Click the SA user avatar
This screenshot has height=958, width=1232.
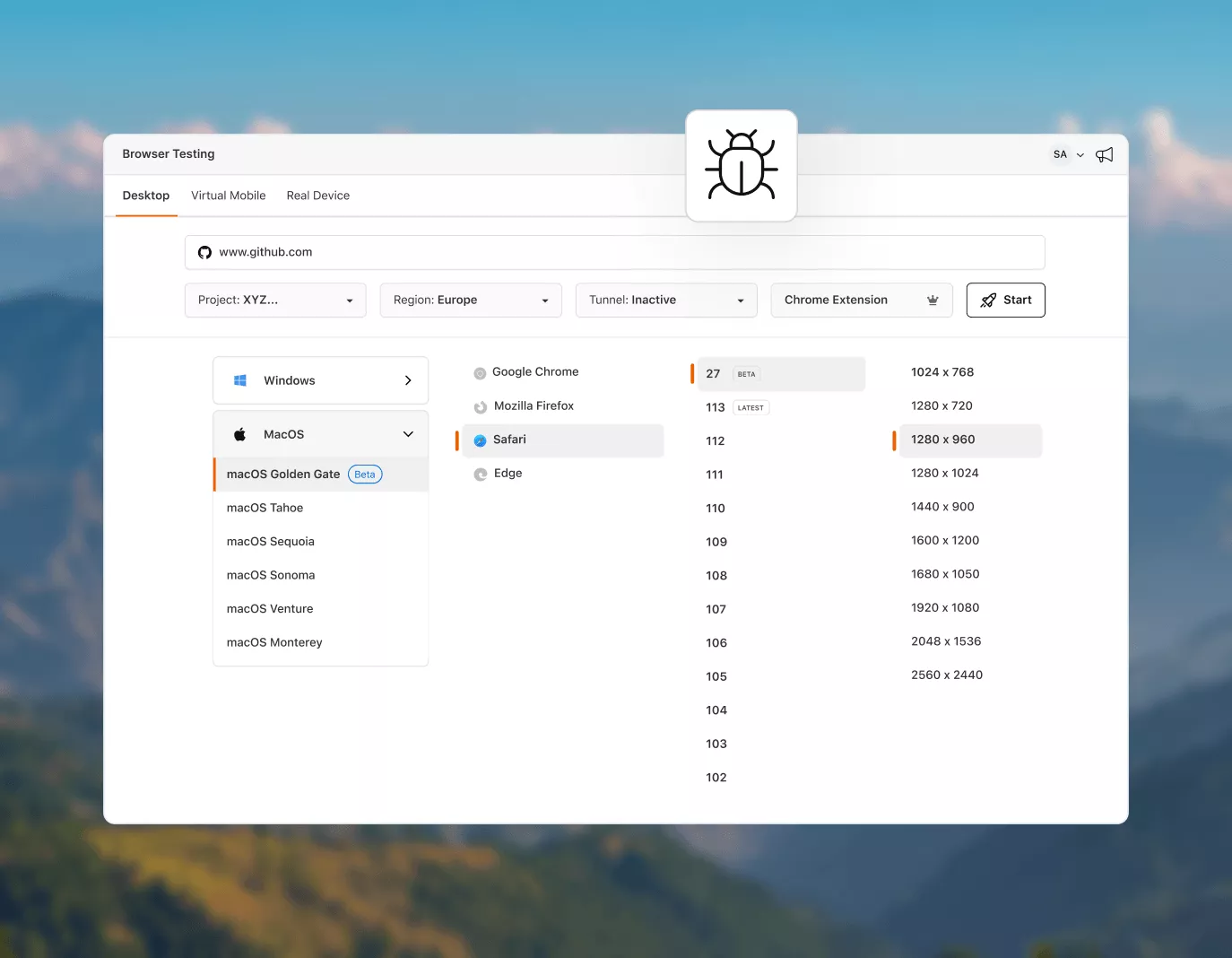coord(1060,154)
